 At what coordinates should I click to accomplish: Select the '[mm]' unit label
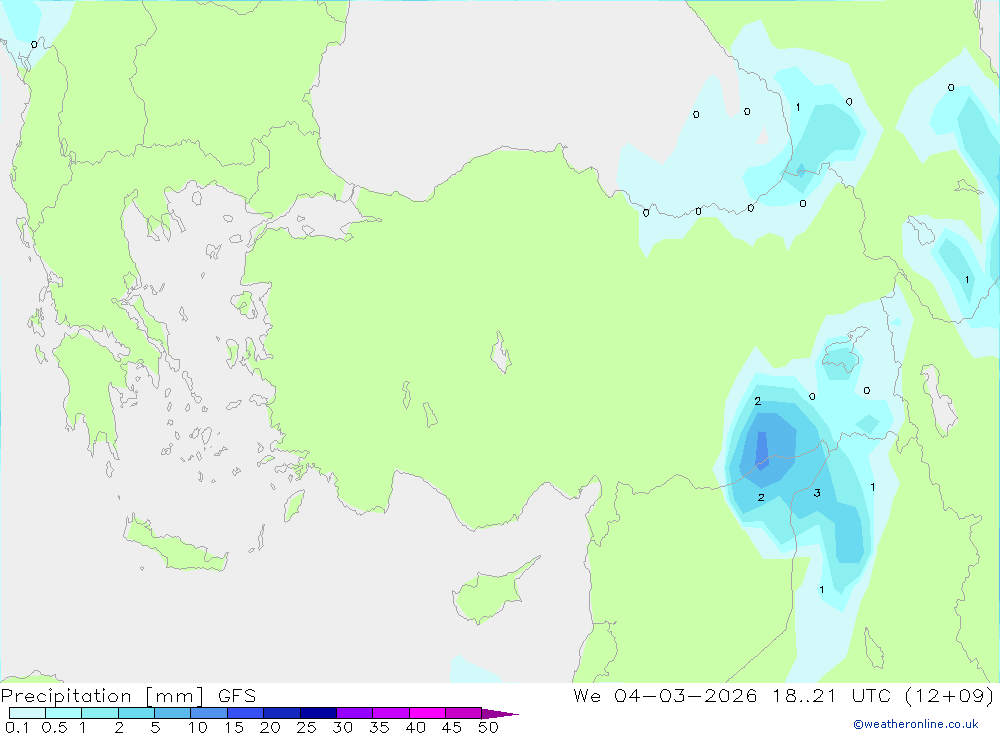pos(175,696)
